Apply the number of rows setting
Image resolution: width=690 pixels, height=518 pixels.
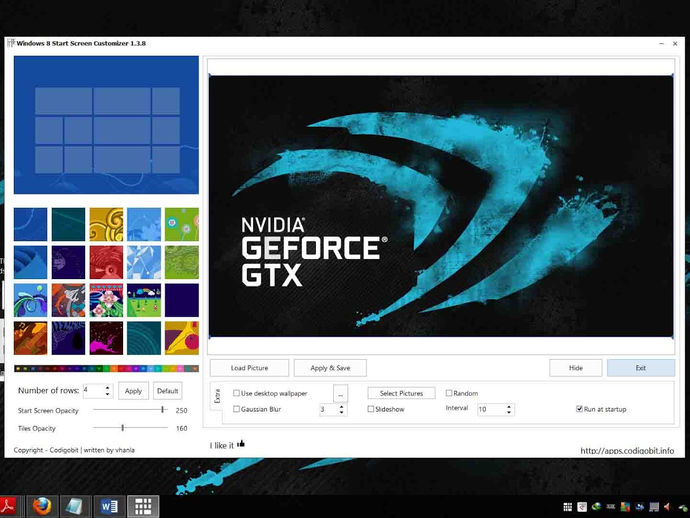133,391
